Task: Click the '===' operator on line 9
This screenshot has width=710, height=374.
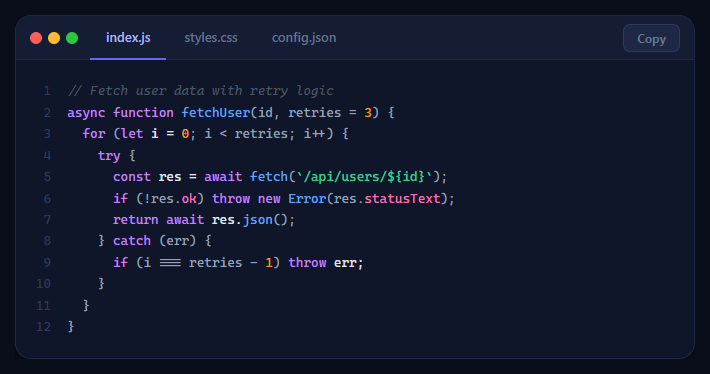Action: coord(170,263)
